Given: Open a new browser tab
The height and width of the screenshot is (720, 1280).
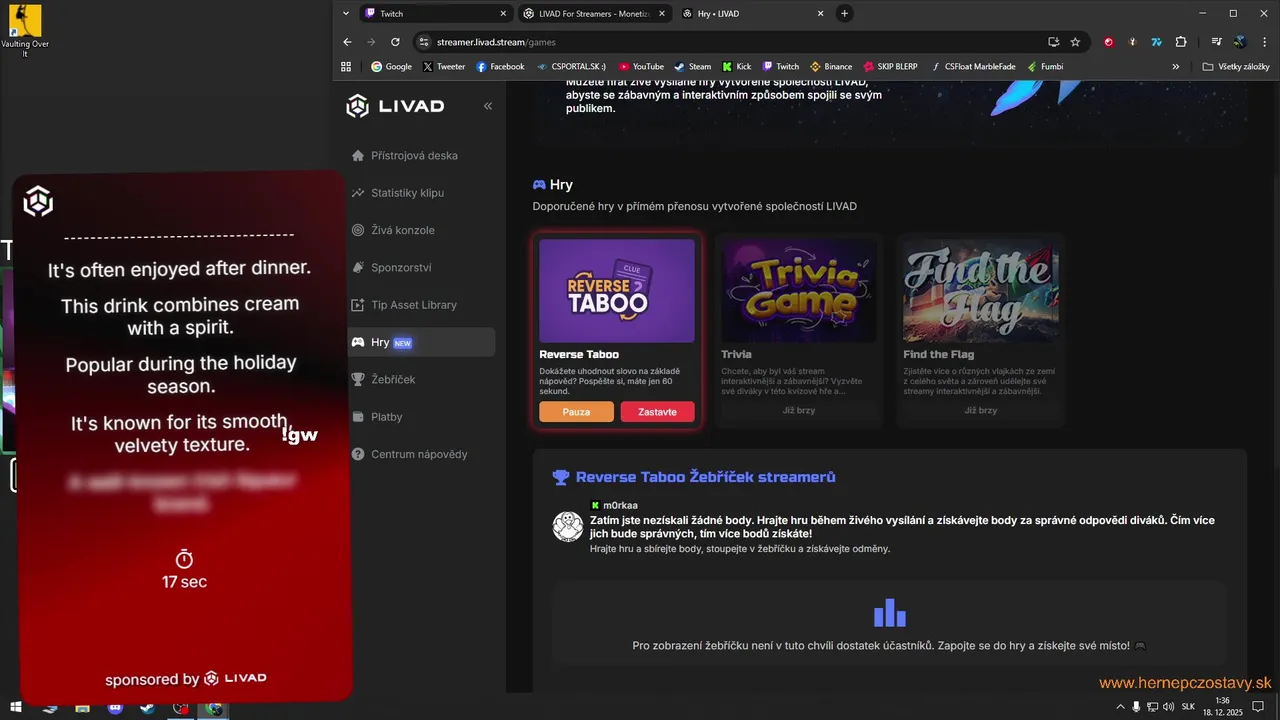Looking at the screenshot, I should 844,14.
